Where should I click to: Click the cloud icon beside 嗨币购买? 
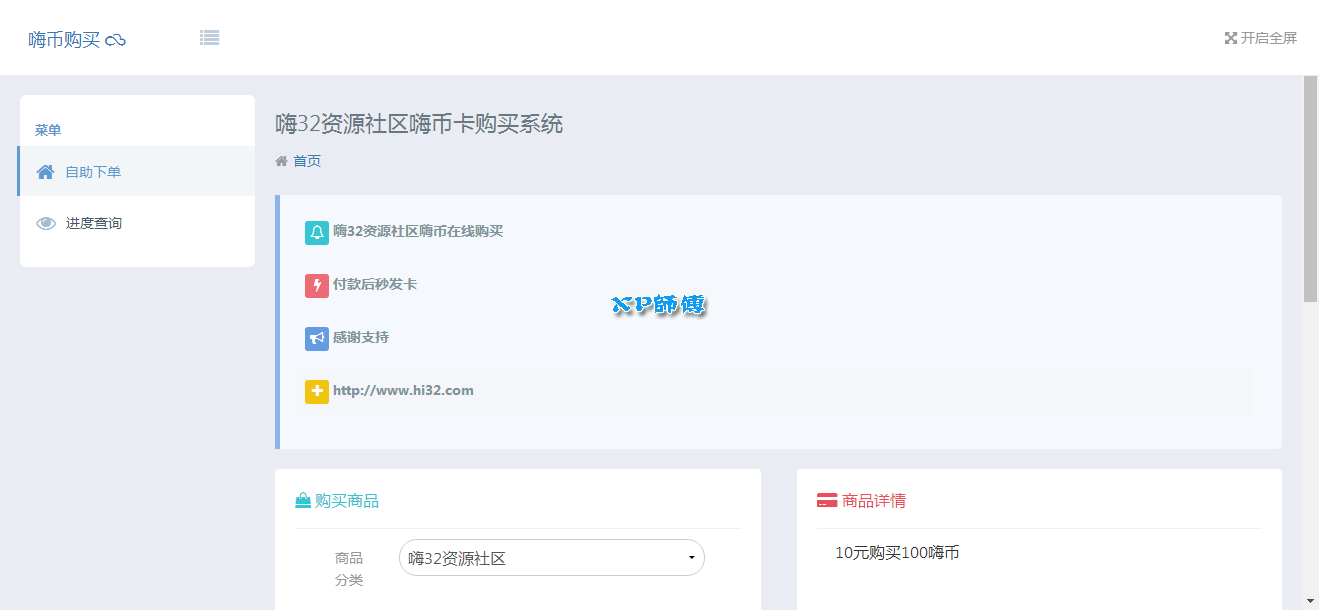[116, 41]
